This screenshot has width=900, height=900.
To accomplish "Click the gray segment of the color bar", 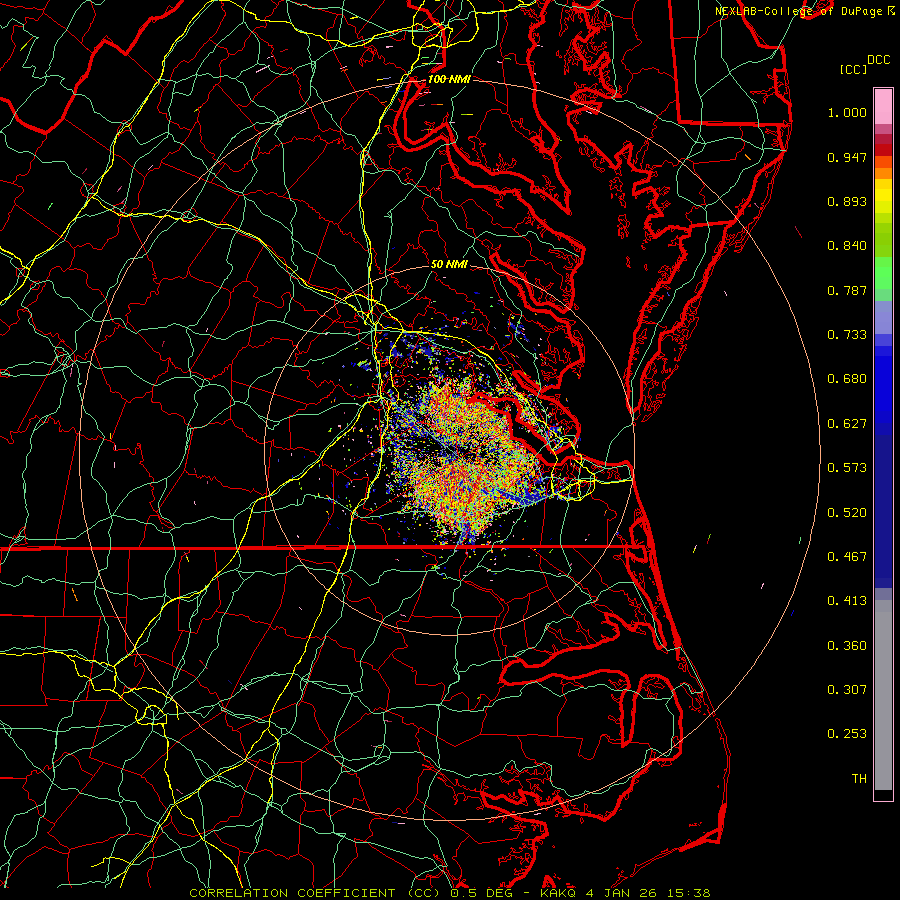I will pyautogui.click(x=883, y=695).
